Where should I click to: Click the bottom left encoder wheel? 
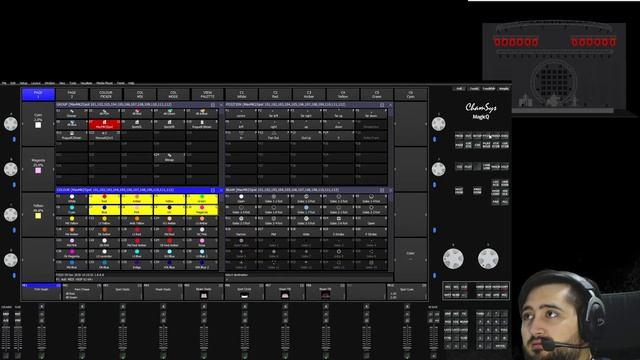11,260
